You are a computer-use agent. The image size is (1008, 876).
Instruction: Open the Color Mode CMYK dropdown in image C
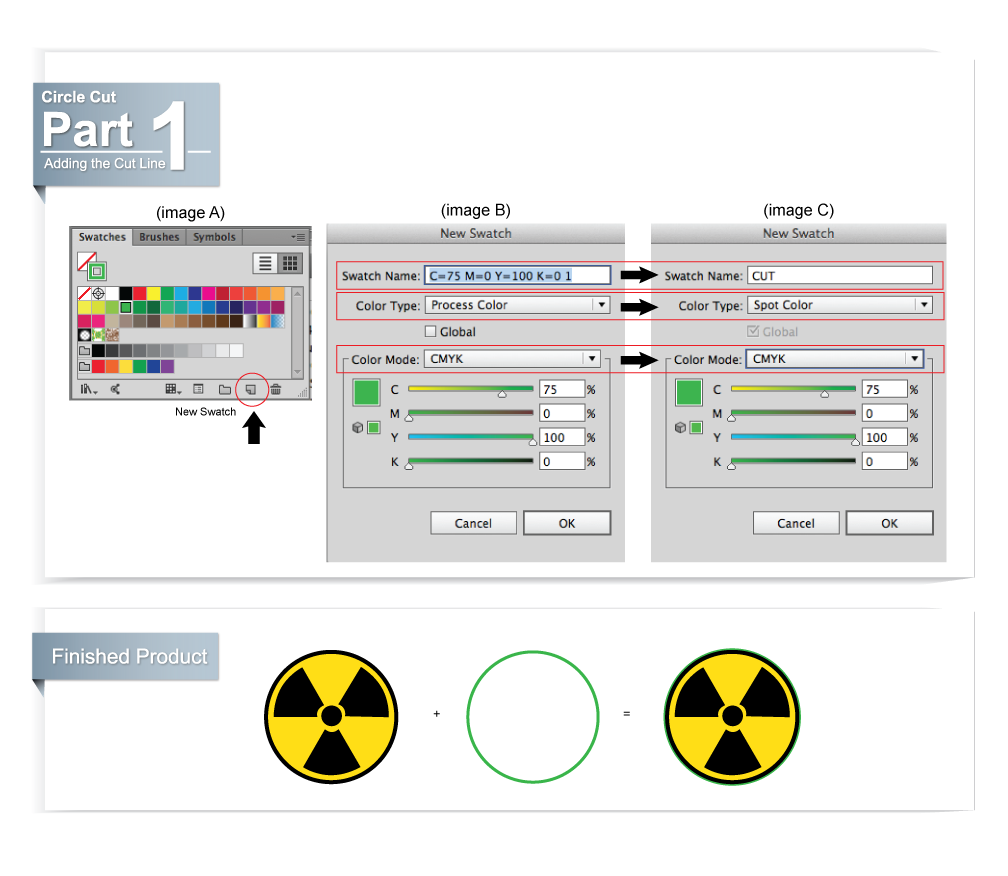(834, 359)
